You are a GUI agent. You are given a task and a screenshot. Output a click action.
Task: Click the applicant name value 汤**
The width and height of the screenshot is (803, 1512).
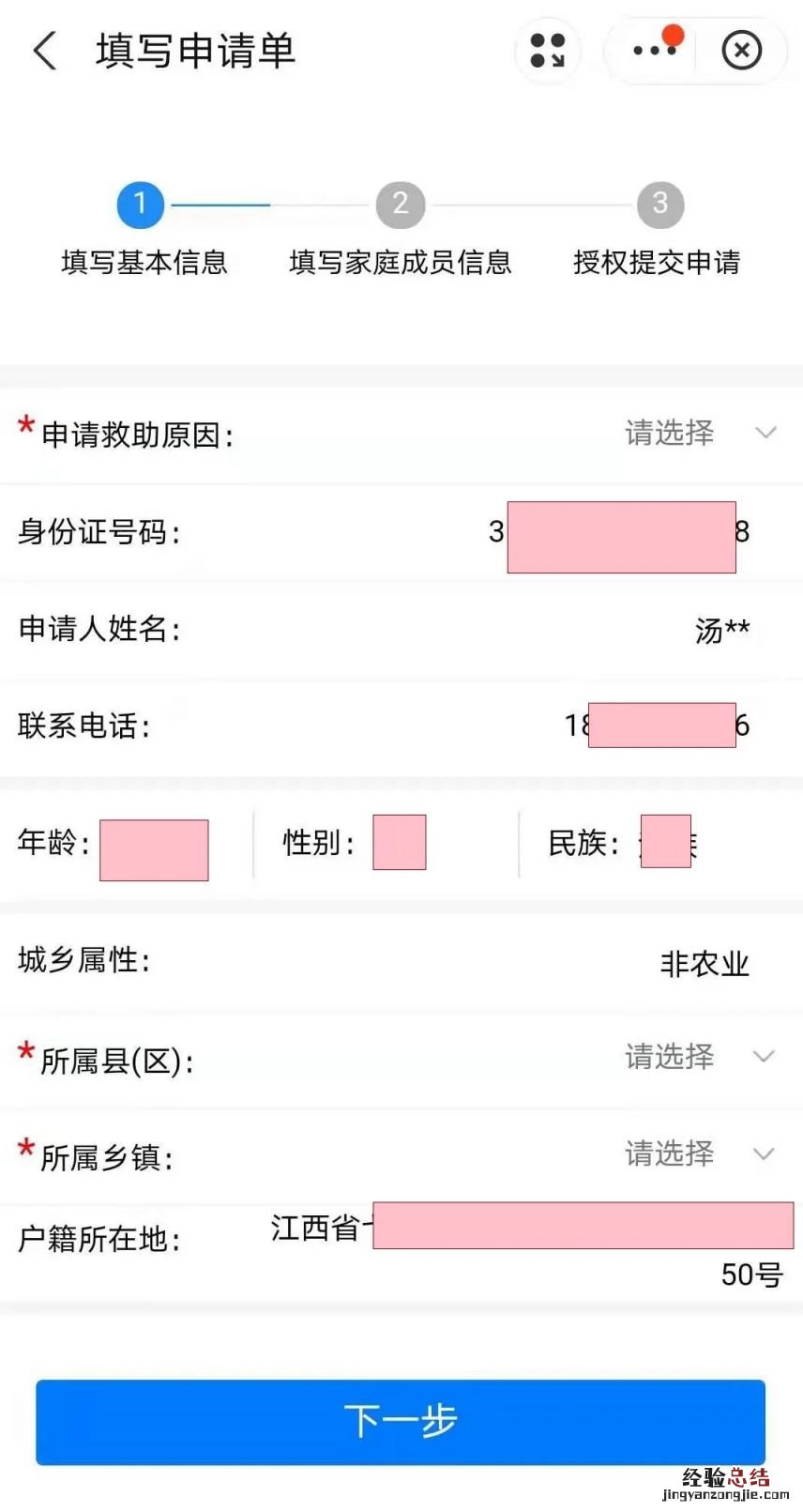pos(722,630)
